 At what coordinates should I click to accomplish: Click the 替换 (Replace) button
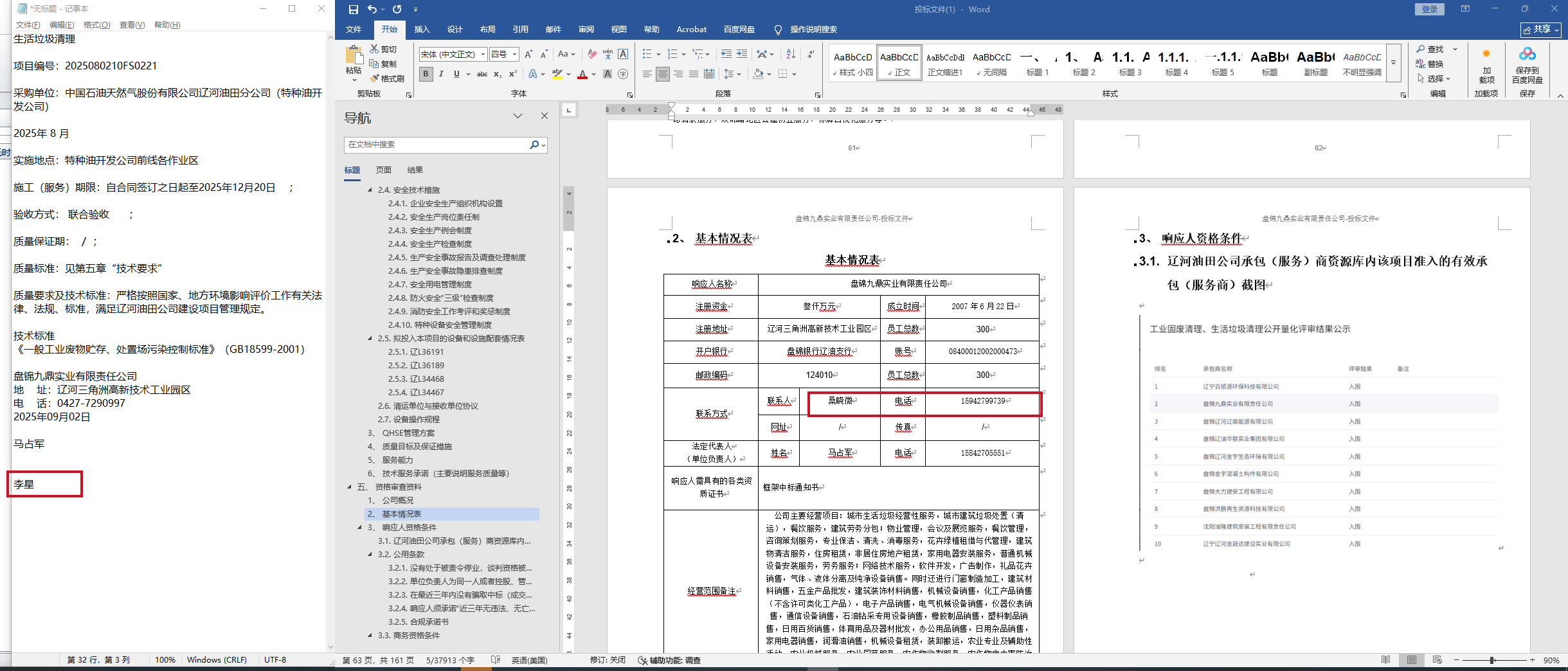click(1430, 64)
